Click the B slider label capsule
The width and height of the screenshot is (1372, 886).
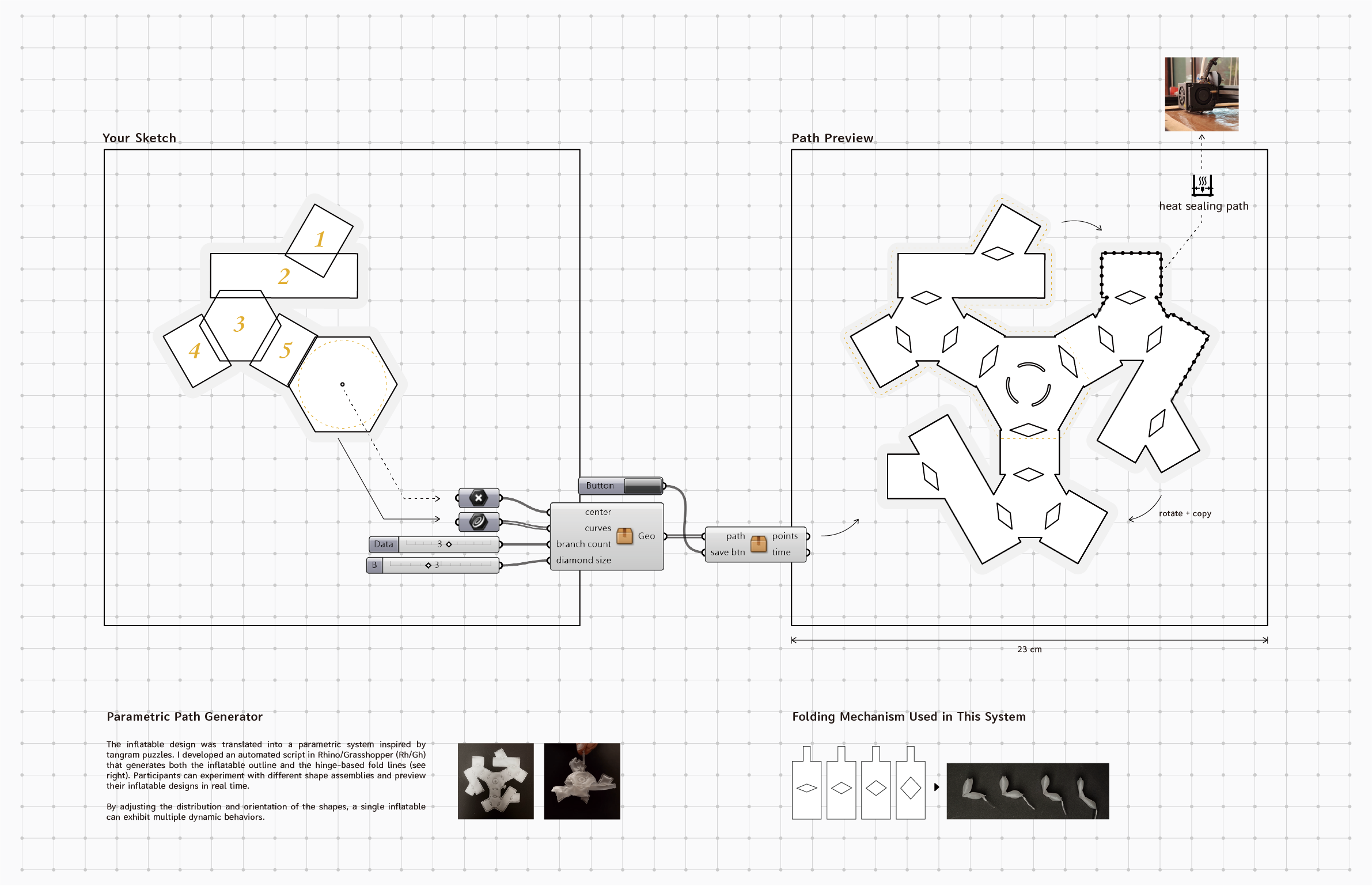[x=374, y=566]
